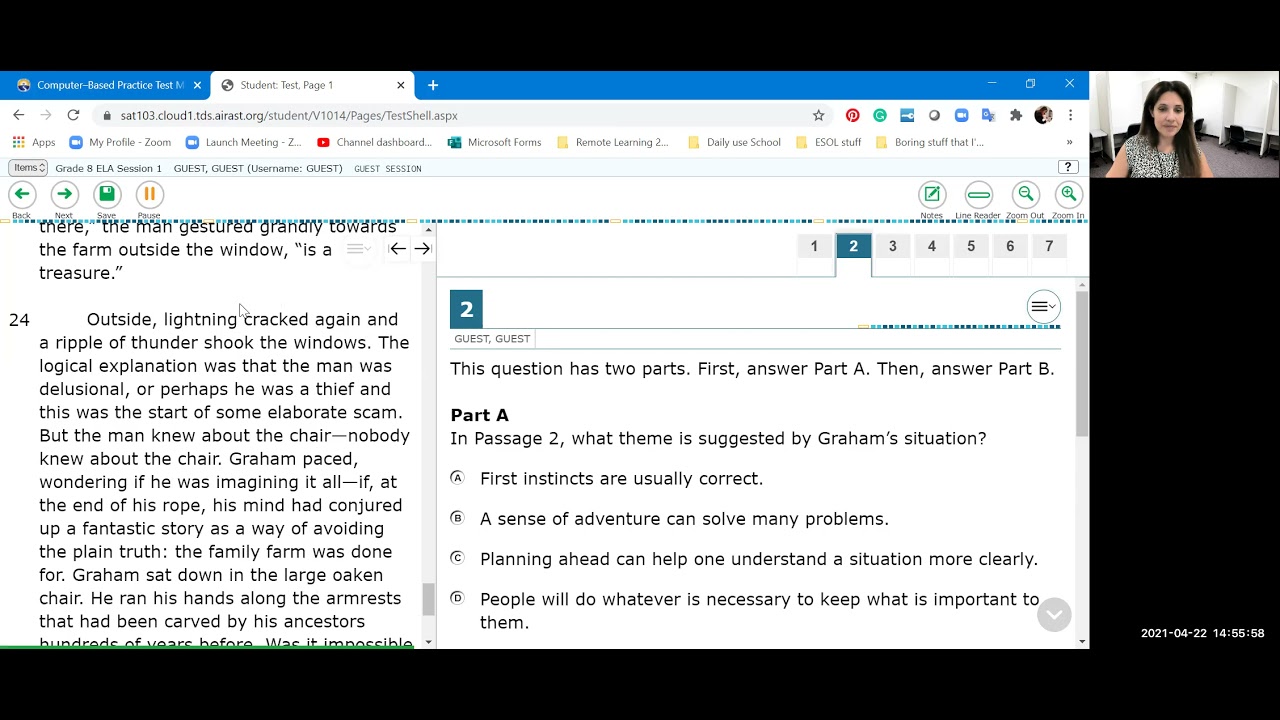Open the Boring stuff bookmark folder
1280x720 pixels.
(930, 142)
